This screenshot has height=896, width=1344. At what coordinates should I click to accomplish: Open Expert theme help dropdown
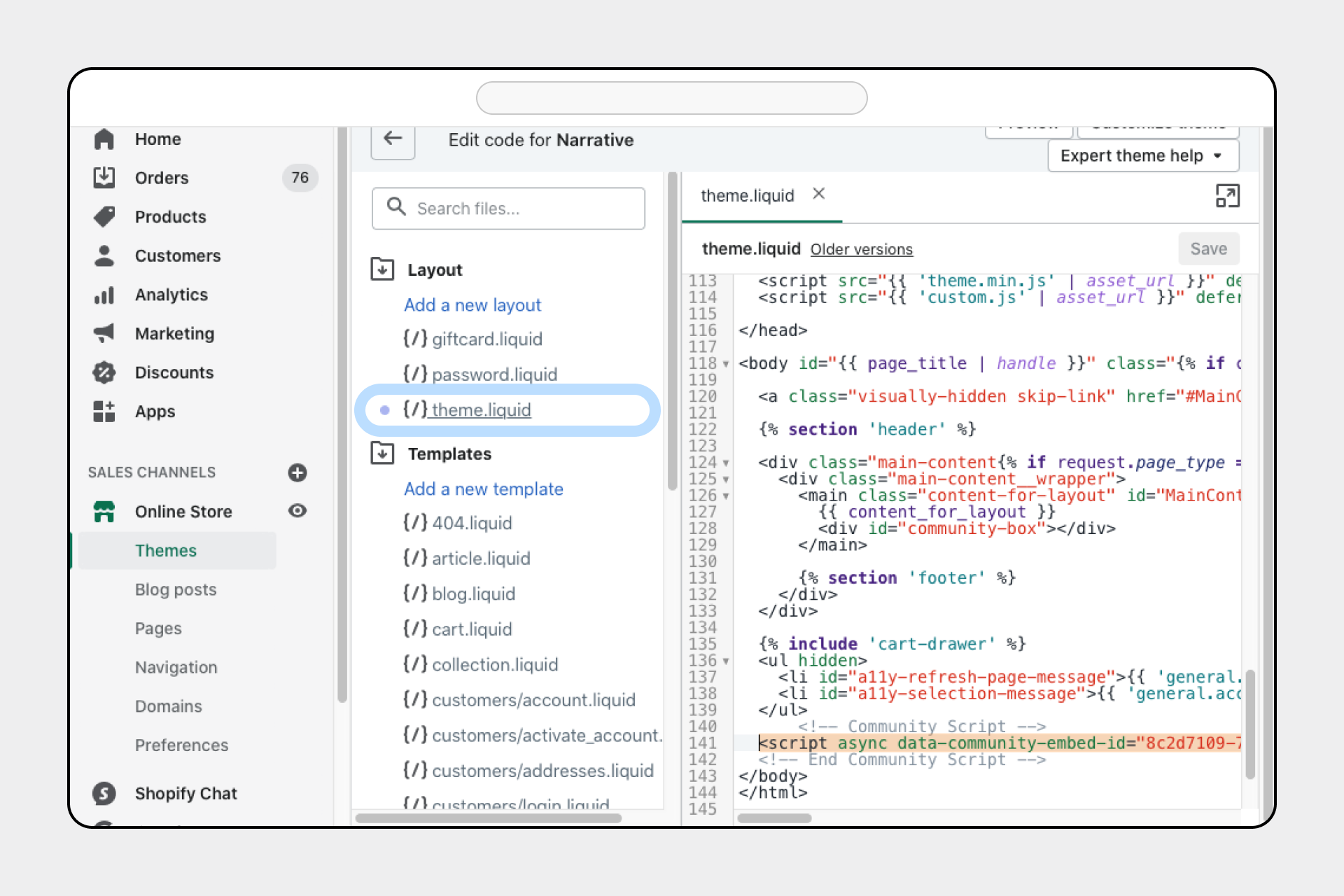point(1143,155)
